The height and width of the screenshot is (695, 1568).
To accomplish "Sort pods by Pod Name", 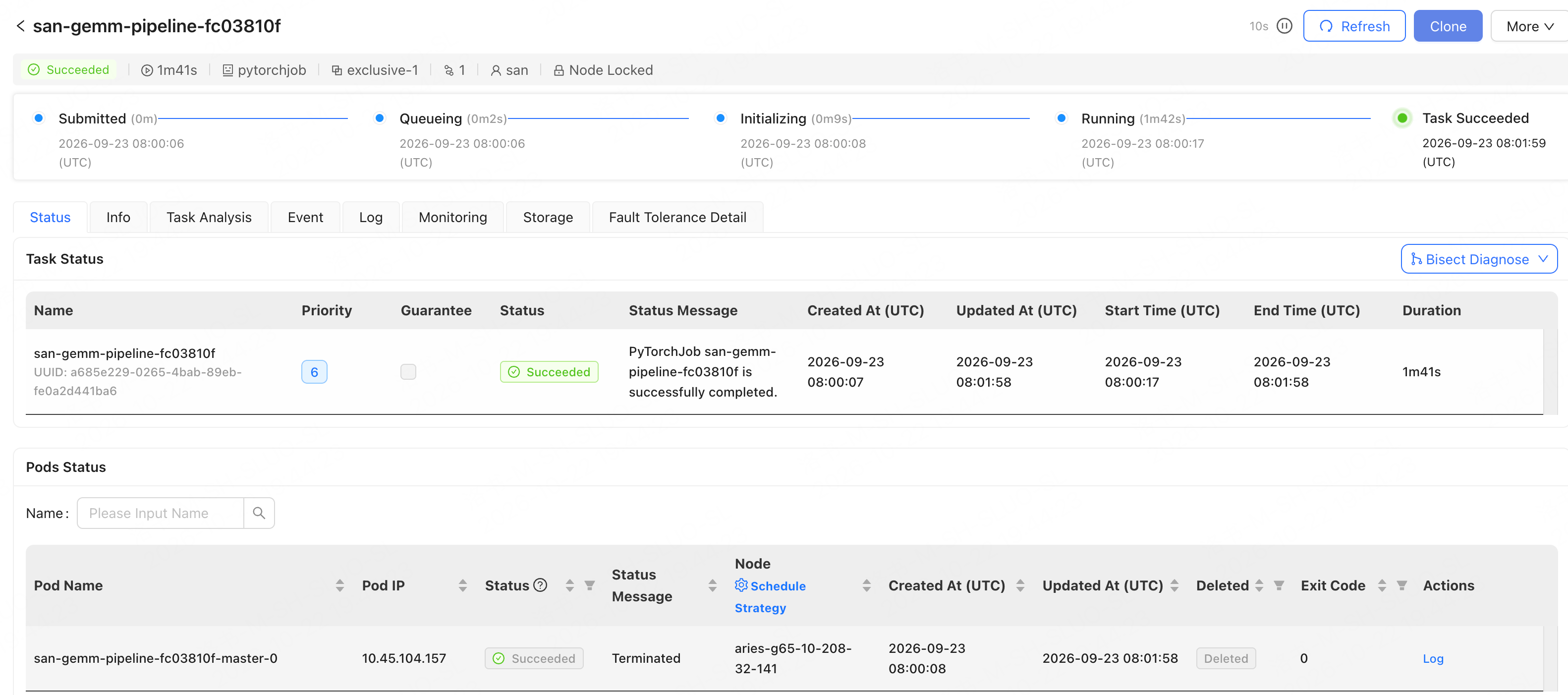I will click(339, 585).
